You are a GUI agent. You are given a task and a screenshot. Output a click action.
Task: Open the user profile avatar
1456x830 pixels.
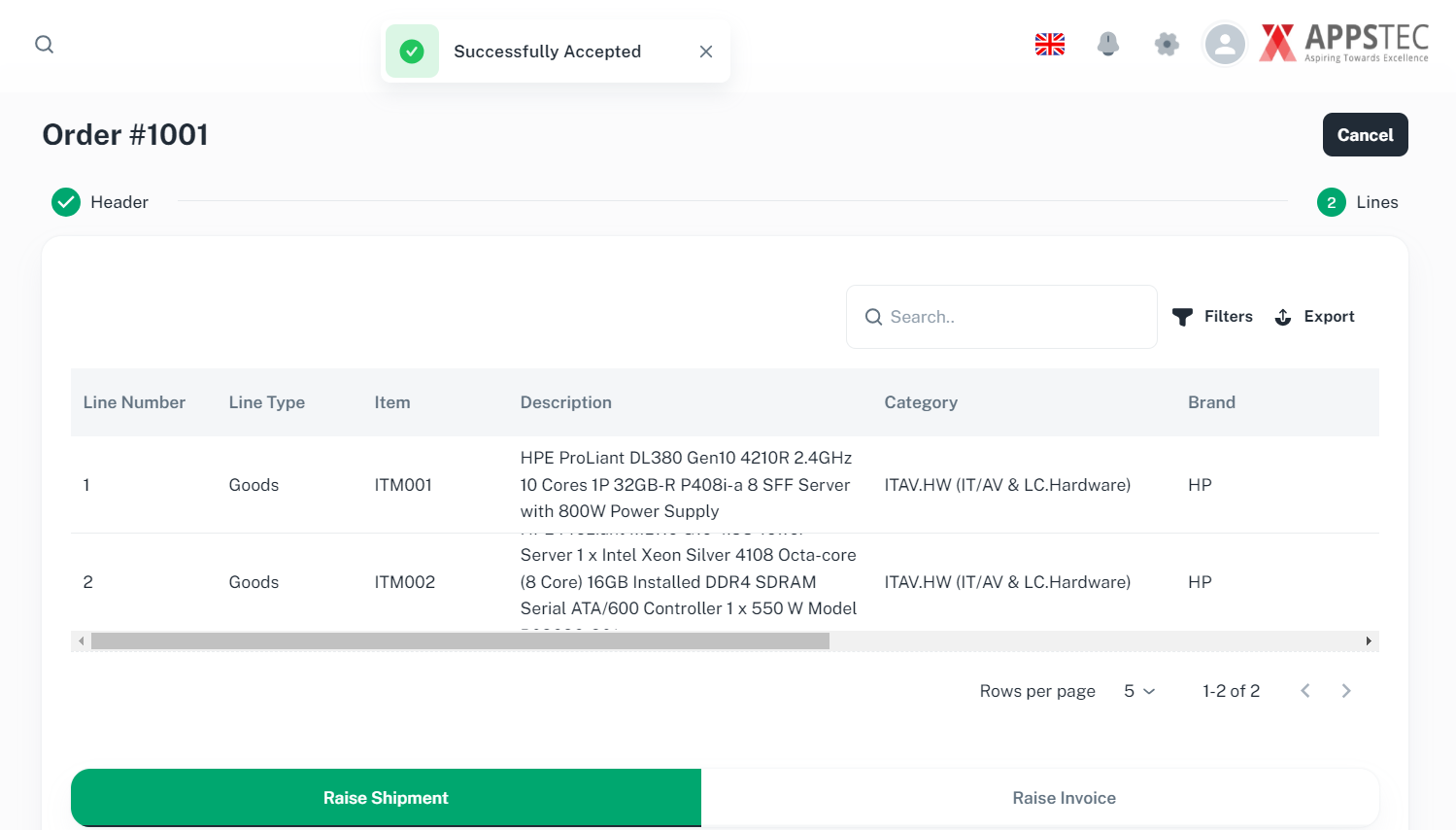tap(1225, 45)
